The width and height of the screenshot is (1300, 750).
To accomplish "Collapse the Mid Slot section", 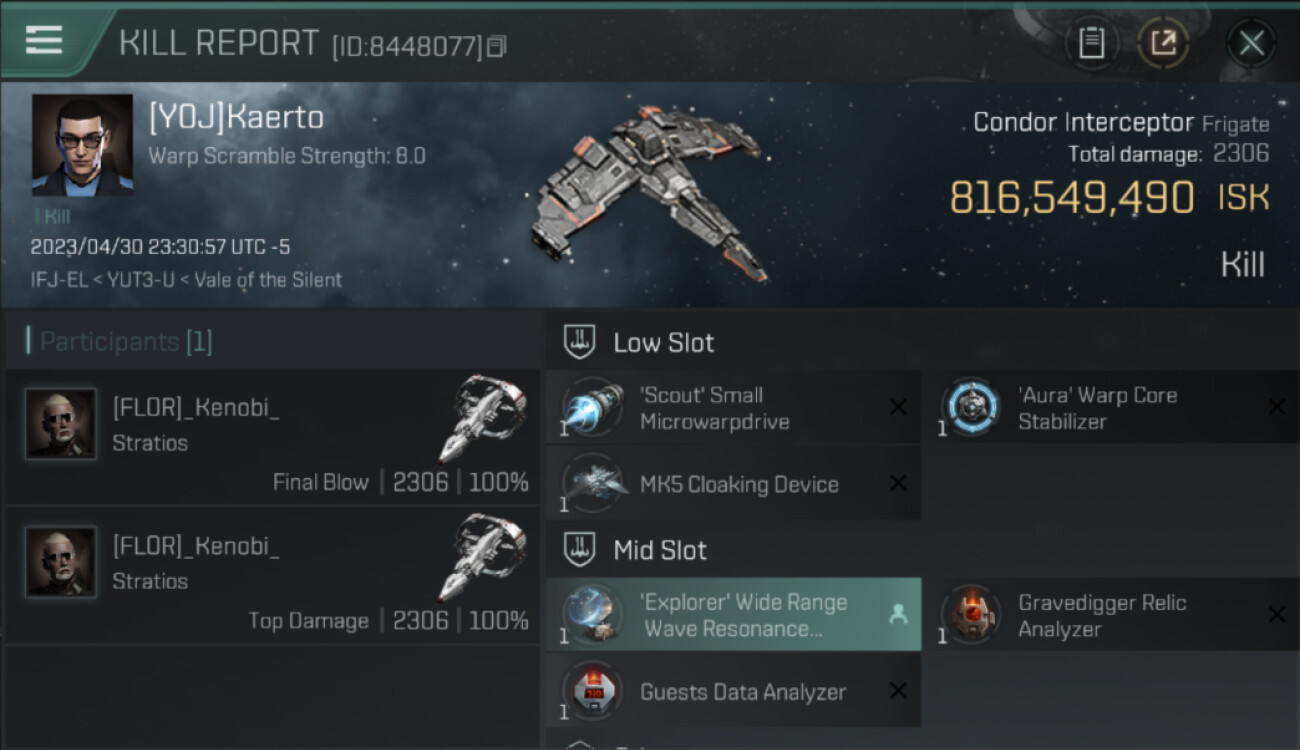I will [580, 550].
